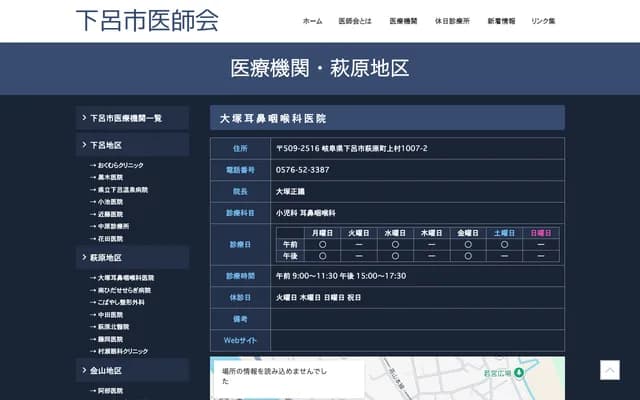Expand 下呂市医療機関一覧 in the sidebar
Screen dimensions: 640x400
click(x=132, y=118)
